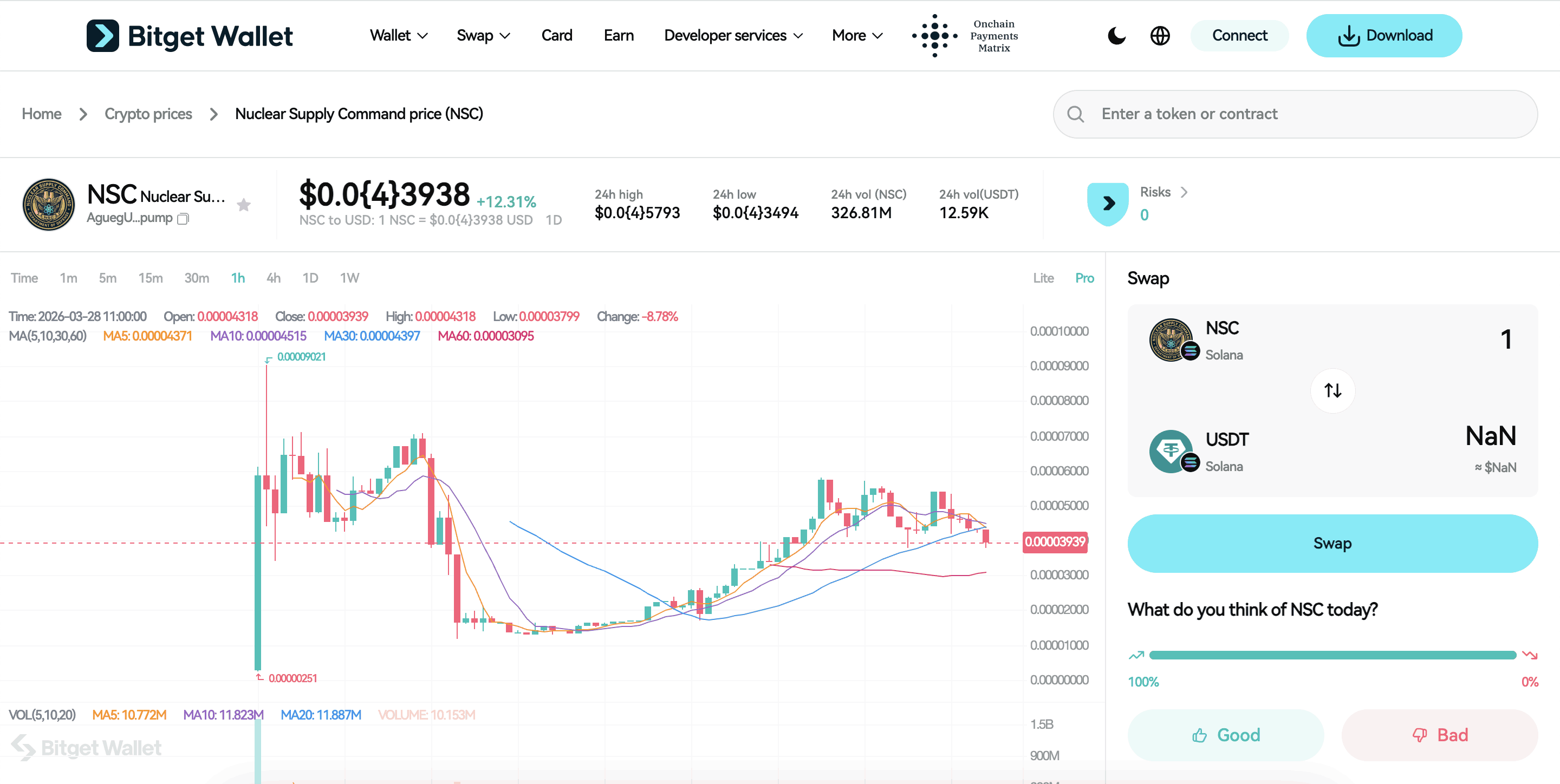The width and height of the screenshot is (1560, 784).
Task: Click the Bitget Wallet logo
Action: [190, 35]
